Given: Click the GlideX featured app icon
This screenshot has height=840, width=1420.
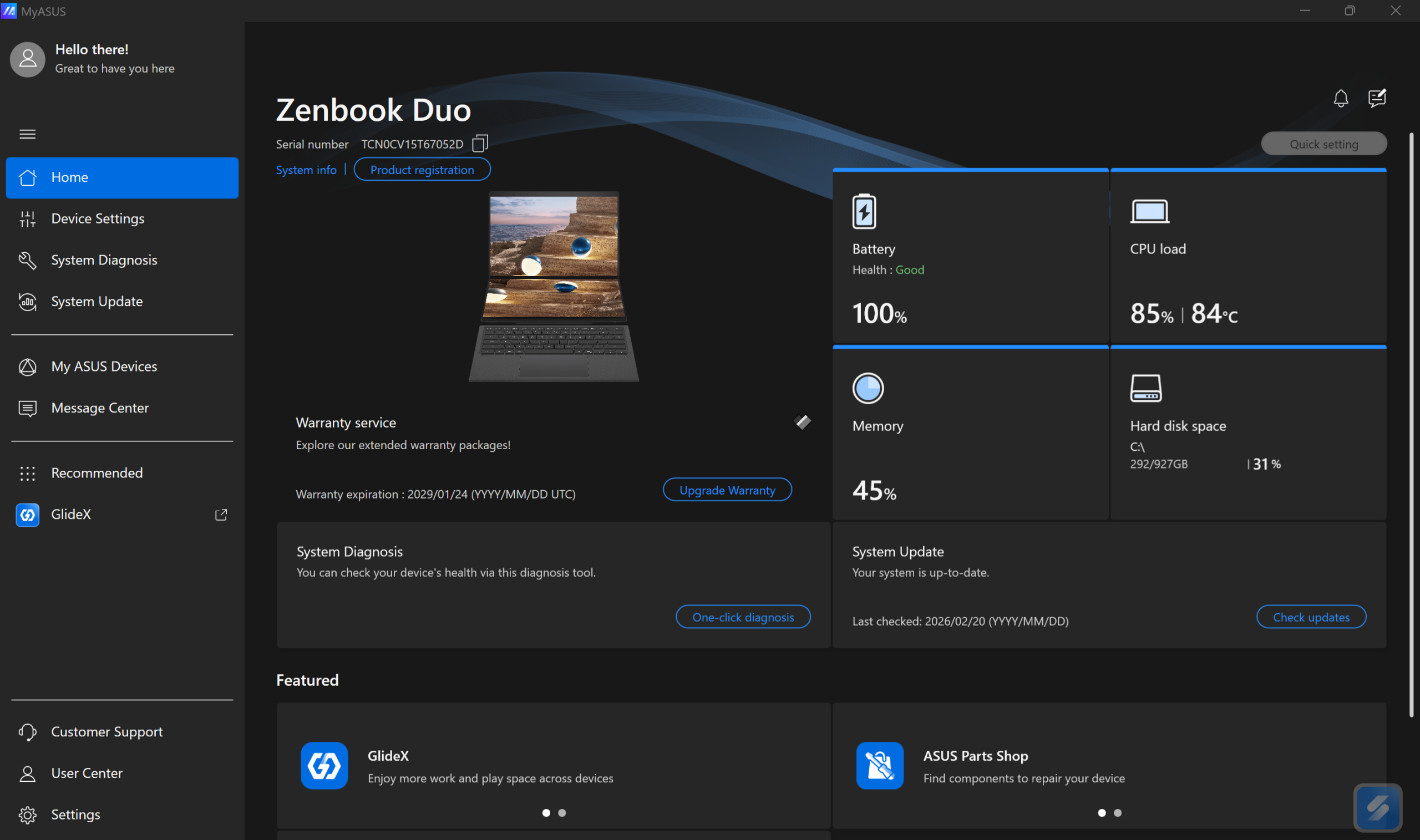Looking at the screenshot, I should tap(324, 765).
